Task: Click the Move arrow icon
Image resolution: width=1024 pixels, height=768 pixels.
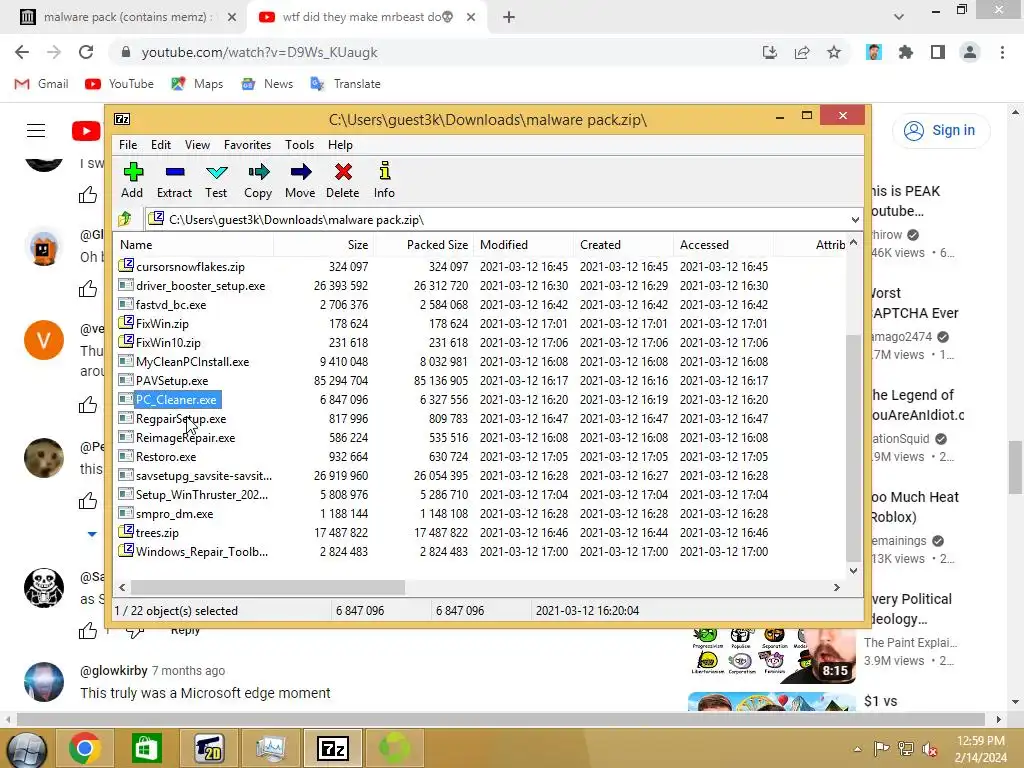Action: [300, 180]
